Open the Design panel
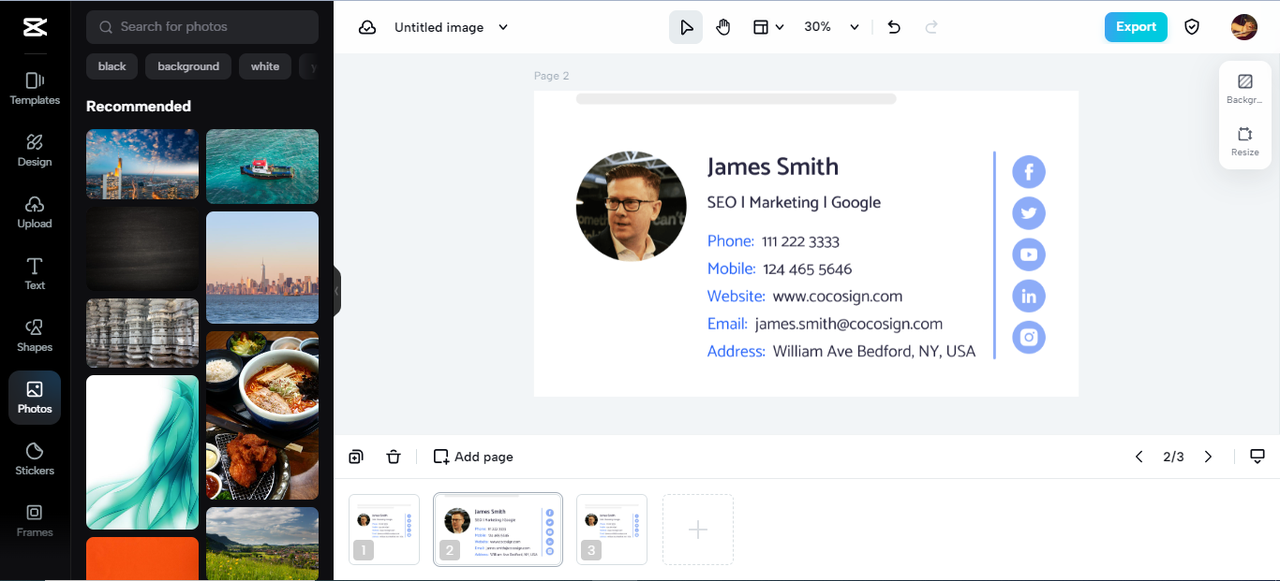Screen dimensions: 1280x581 click(34, 149)
